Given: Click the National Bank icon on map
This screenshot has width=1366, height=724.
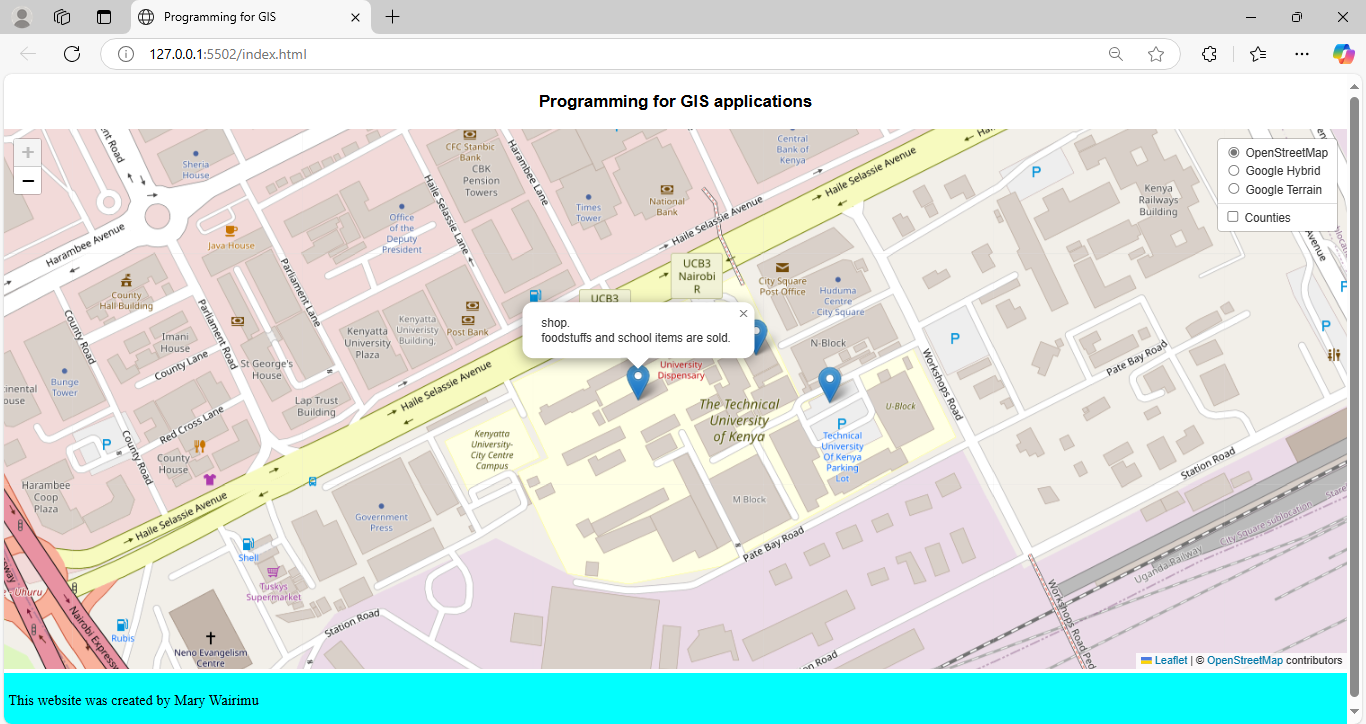Looking at the screenshot, I should tap(667, 188).
